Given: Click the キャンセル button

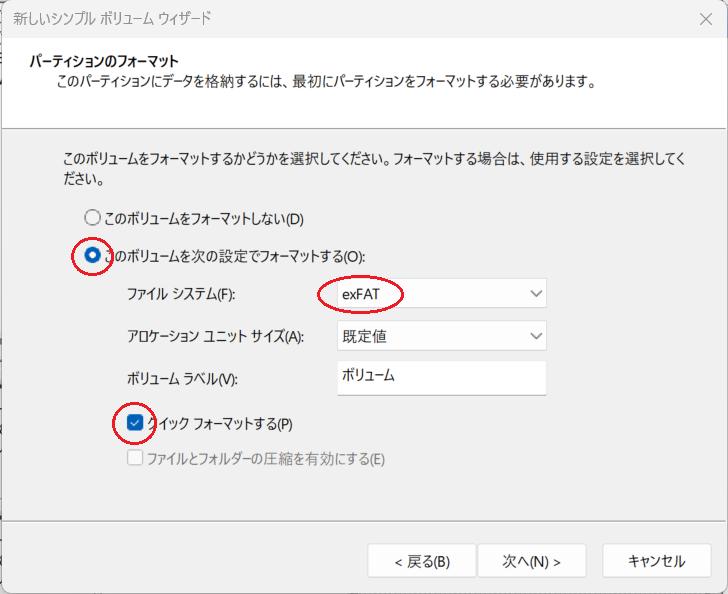Looking at the screenshot, I should (x=656, y=561).
